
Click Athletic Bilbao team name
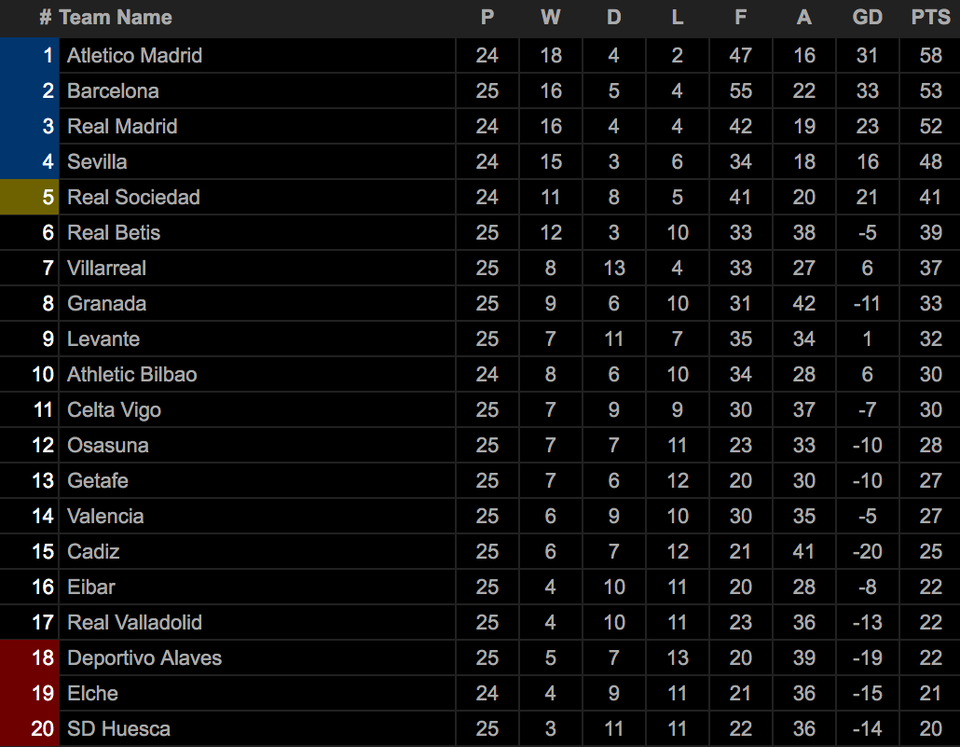pos(132,375)
